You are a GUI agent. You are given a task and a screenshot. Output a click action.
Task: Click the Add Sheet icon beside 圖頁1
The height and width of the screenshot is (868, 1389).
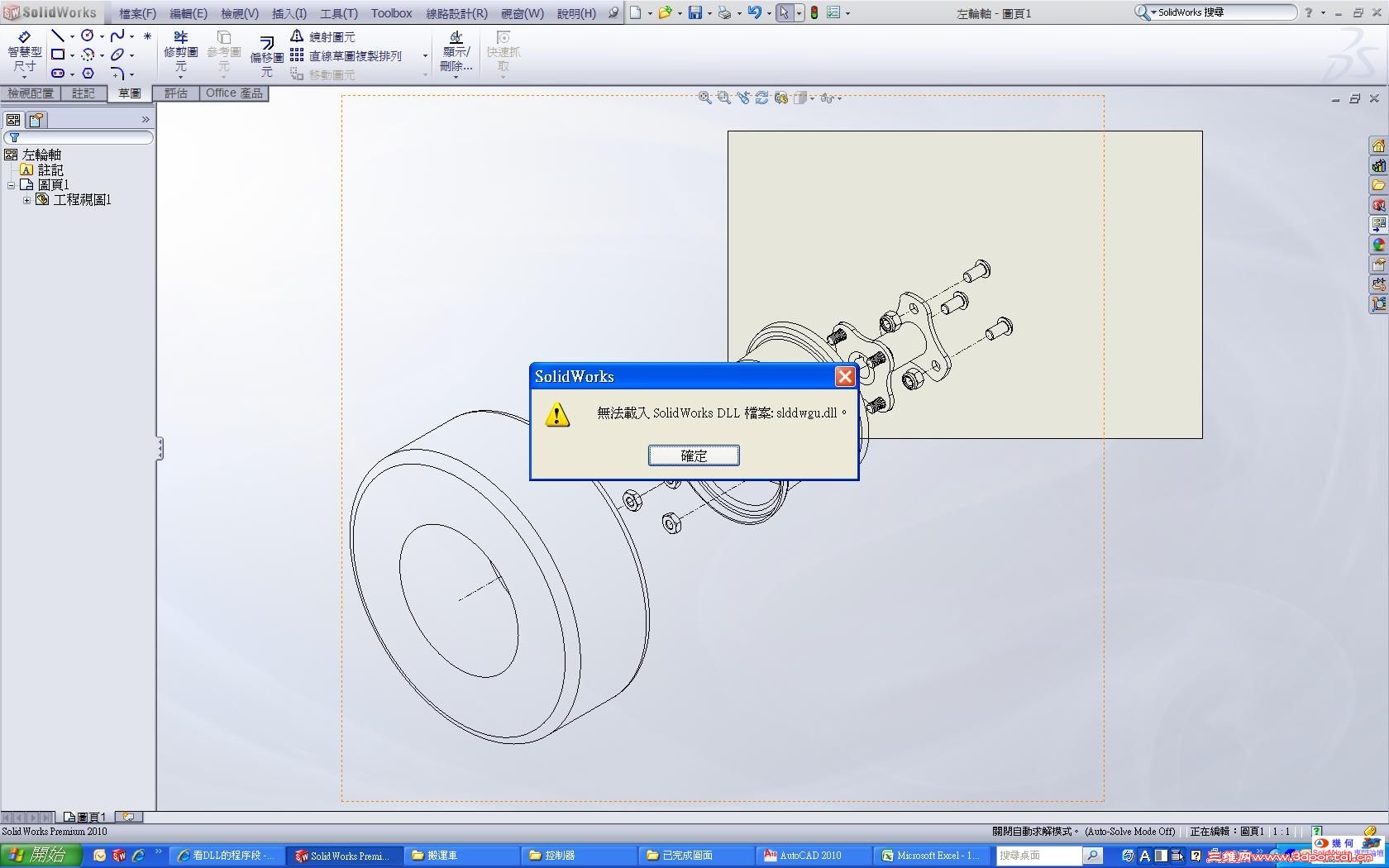click(x=128, y=817)
